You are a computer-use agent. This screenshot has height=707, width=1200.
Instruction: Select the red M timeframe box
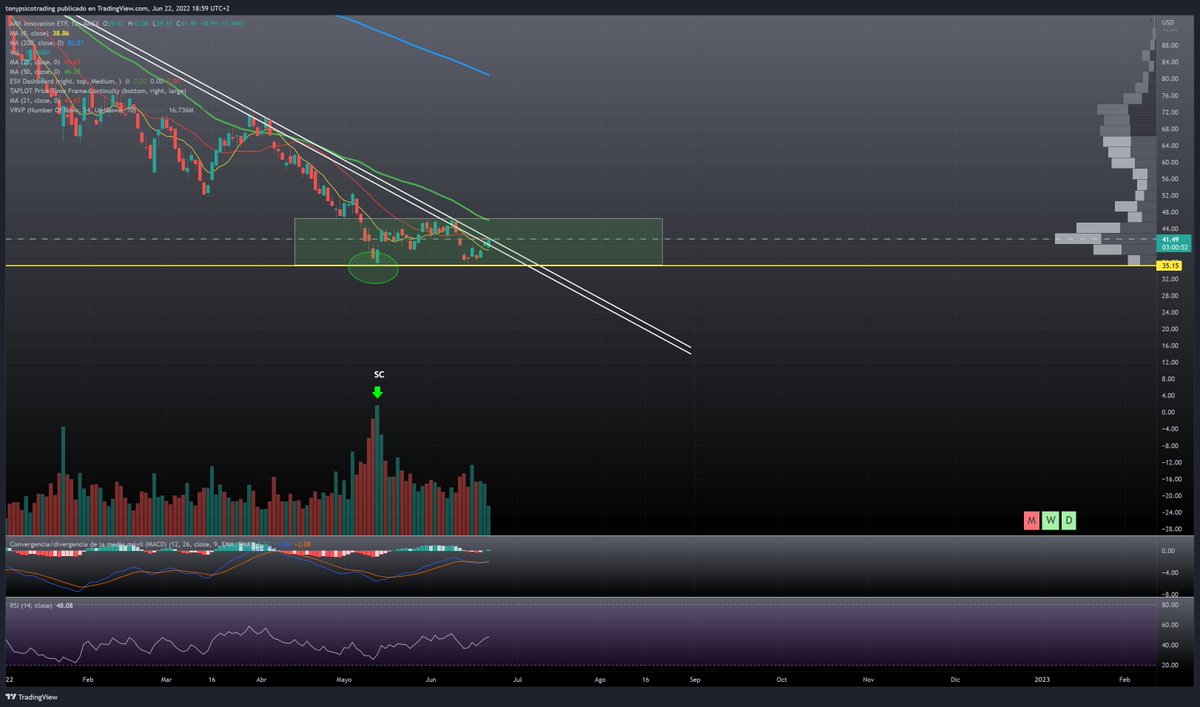(1030, 521)
